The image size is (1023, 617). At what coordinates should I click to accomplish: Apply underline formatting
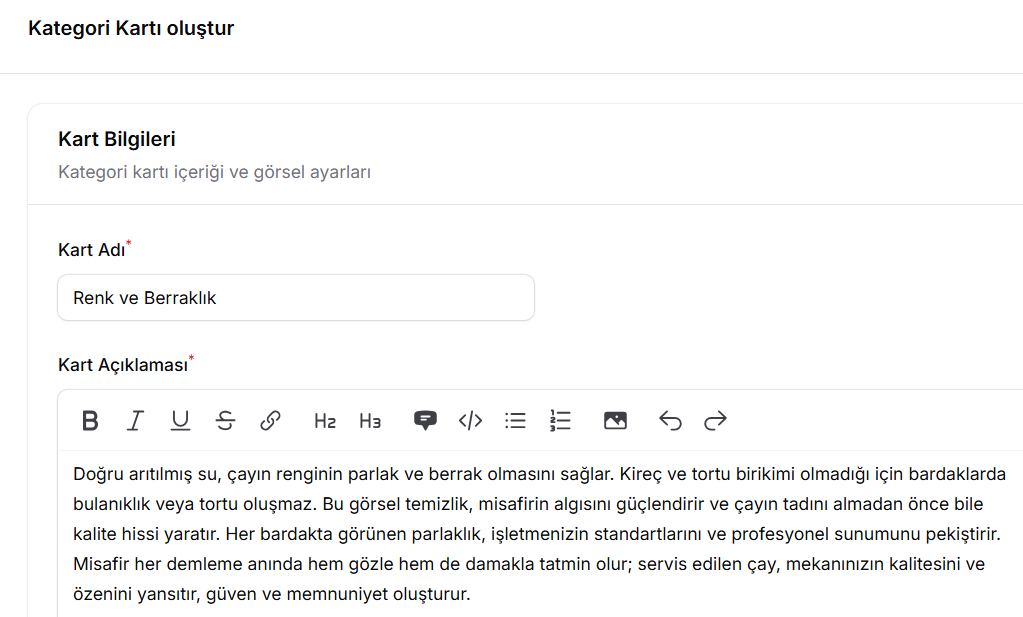point(180,420)
